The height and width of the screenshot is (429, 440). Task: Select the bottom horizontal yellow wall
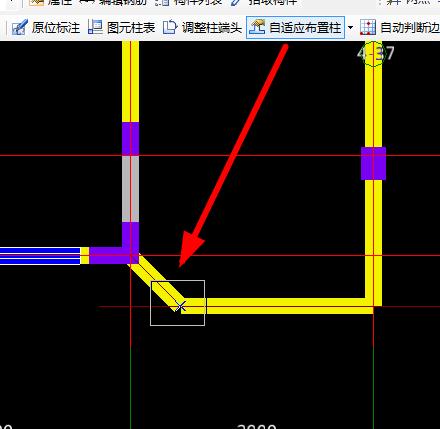pos(277,306)
